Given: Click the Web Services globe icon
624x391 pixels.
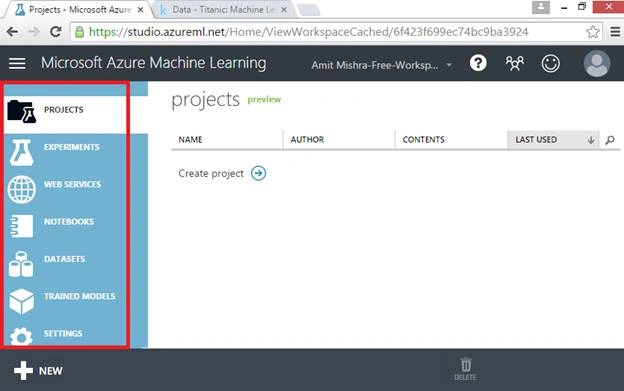Looking at the screenshot, I should click(x=21, y=190).
